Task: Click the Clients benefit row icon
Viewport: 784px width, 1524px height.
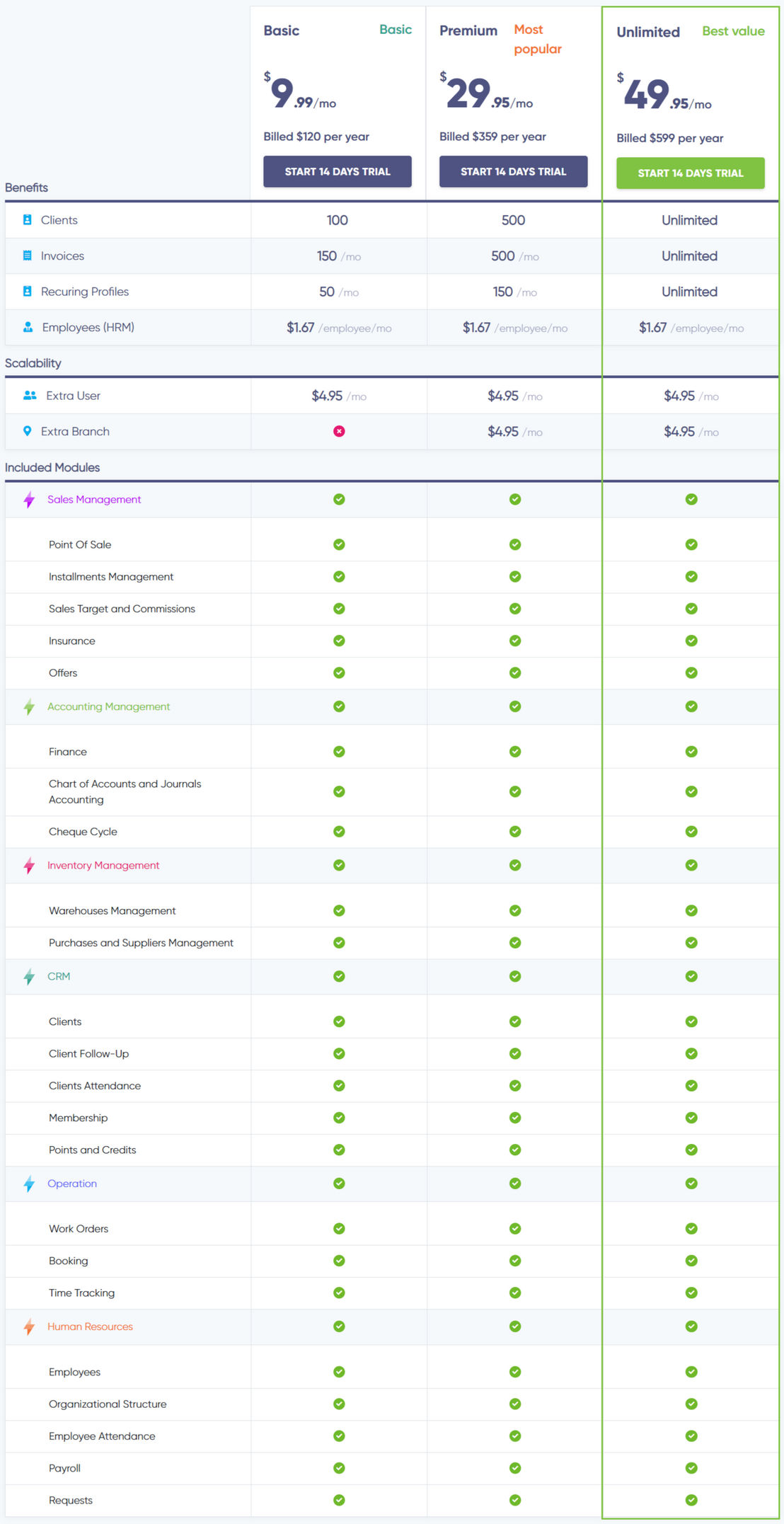Action: point(27,220)
